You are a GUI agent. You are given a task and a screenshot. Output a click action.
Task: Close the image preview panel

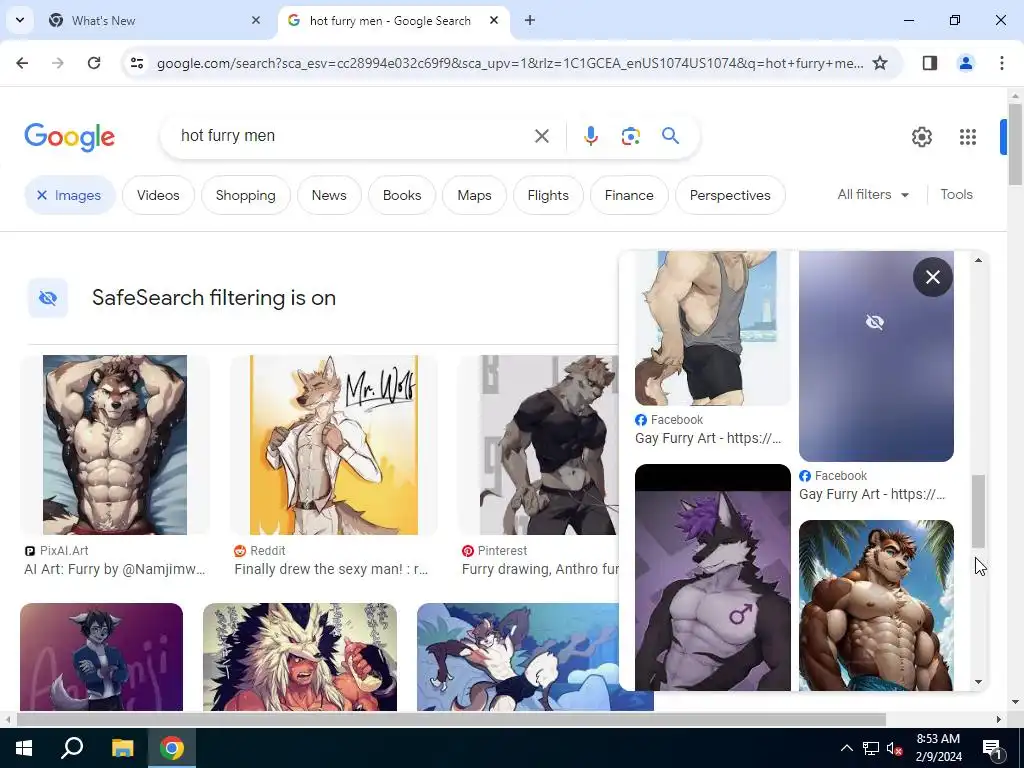pos(933,277)
